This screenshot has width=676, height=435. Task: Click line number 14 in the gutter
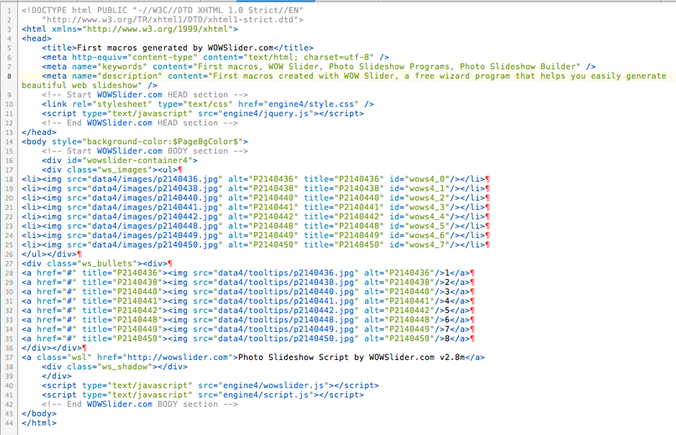[9, 142]
